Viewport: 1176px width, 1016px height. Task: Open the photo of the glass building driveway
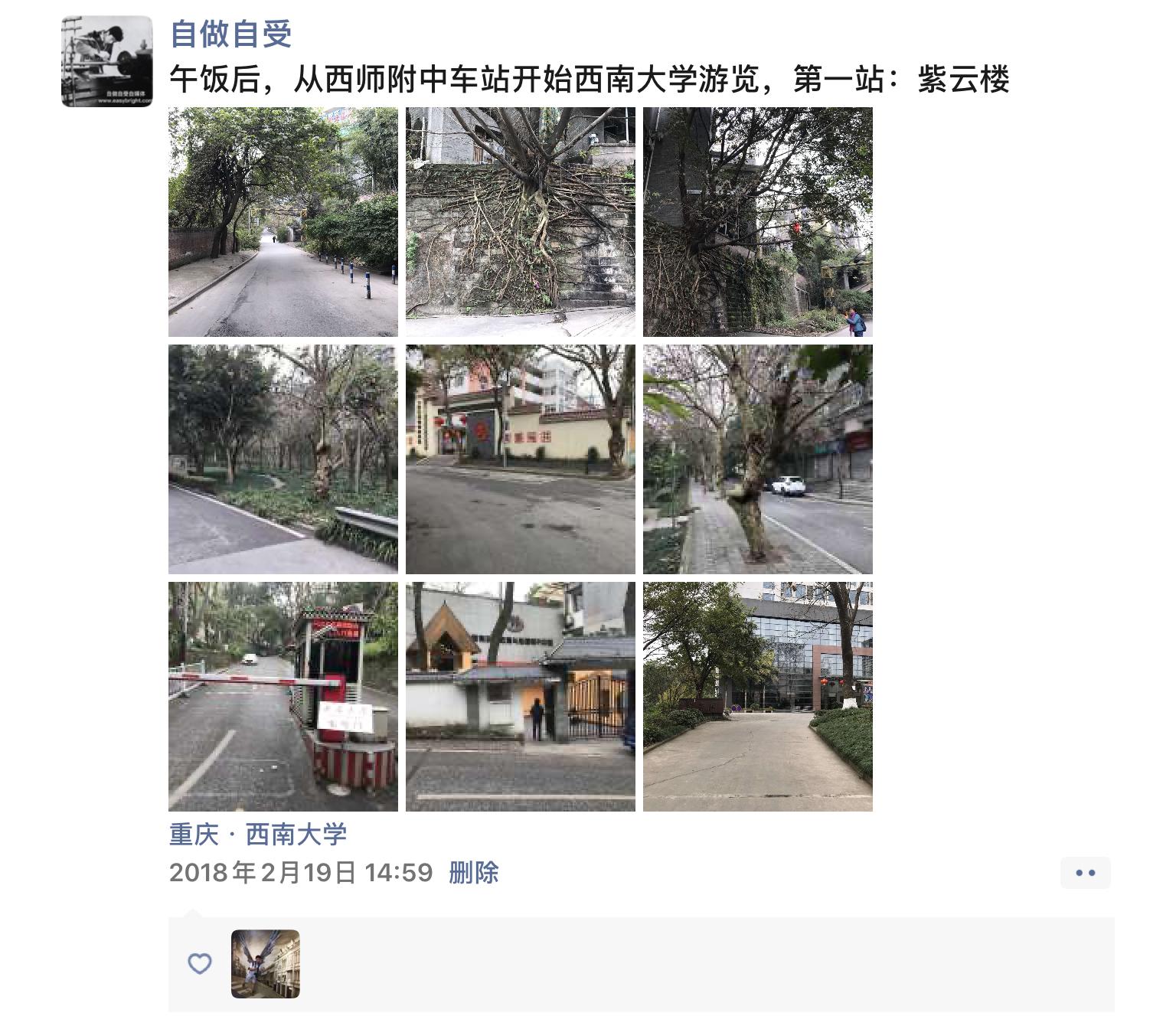pyautogui.click(x=758, y=697)
